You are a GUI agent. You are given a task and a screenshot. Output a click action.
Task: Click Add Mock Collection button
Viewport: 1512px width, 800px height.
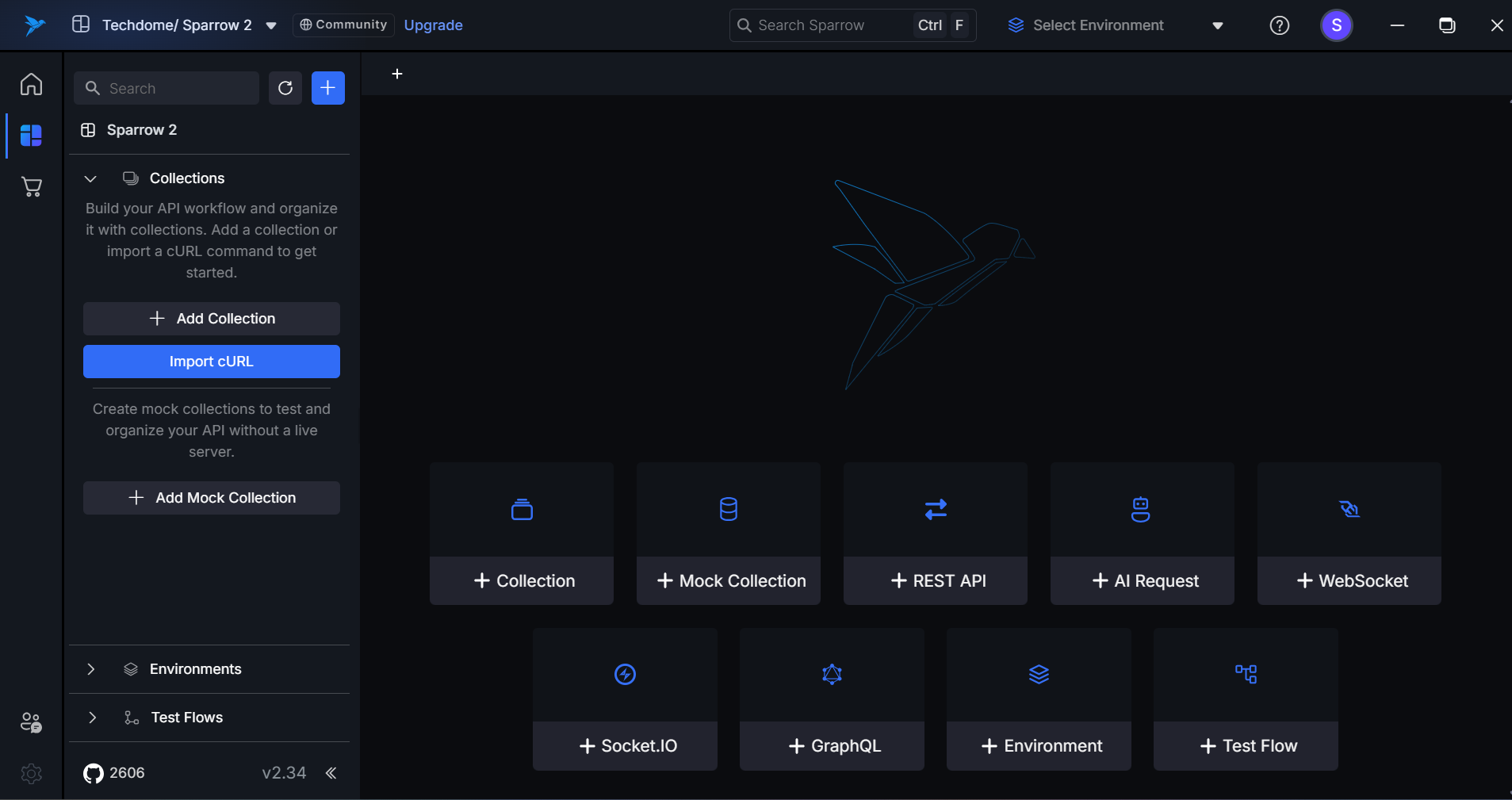point(212,498)
